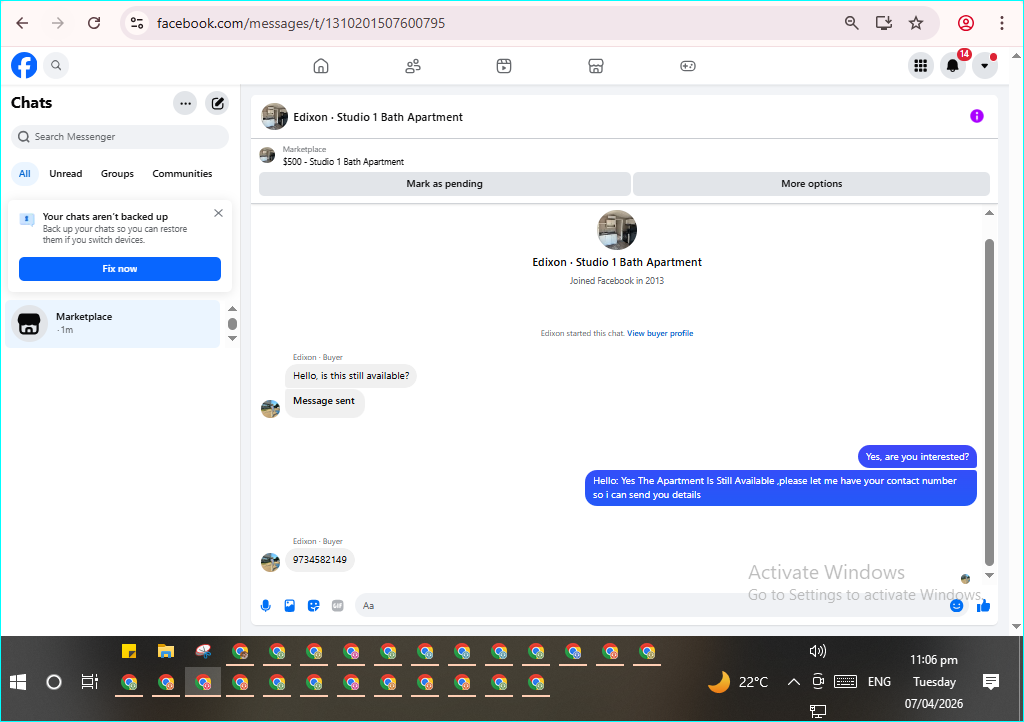The image size is (1024, 722).
Task: Open File Explorer in taskbar
Action: pos(166,651)
